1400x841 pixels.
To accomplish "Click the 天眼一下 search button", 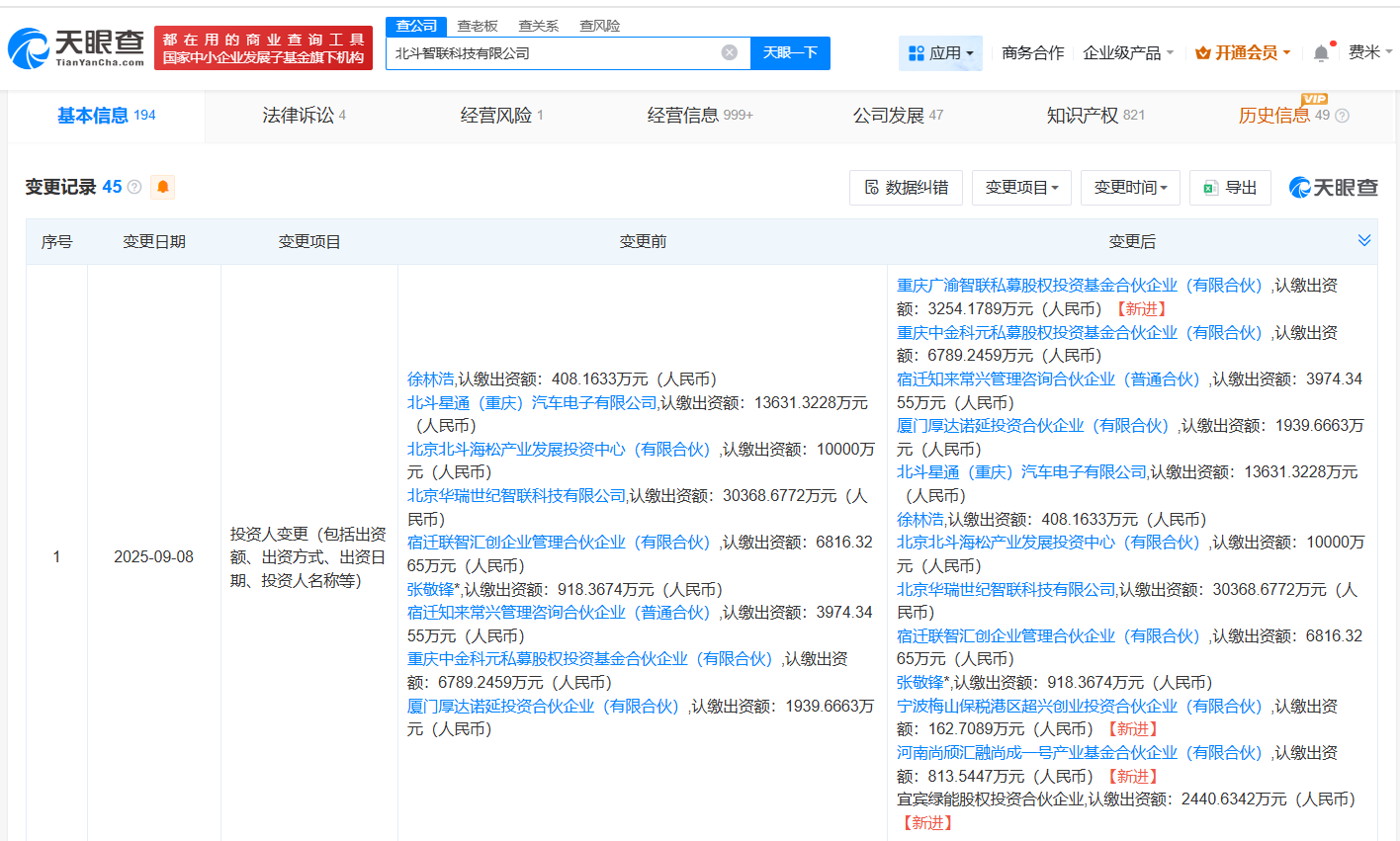I will tap(790, 52).
